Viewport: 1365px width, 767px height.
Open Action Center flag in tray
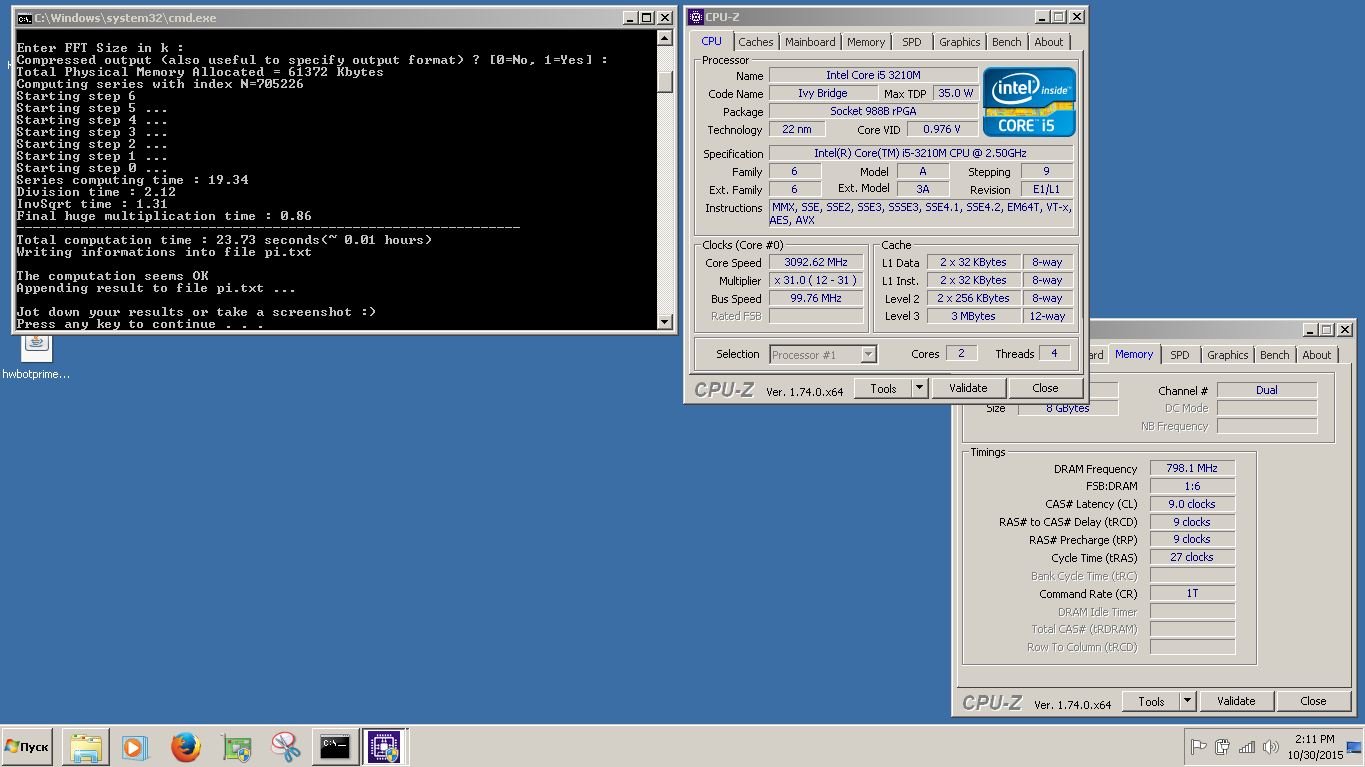coord(1198,747)
